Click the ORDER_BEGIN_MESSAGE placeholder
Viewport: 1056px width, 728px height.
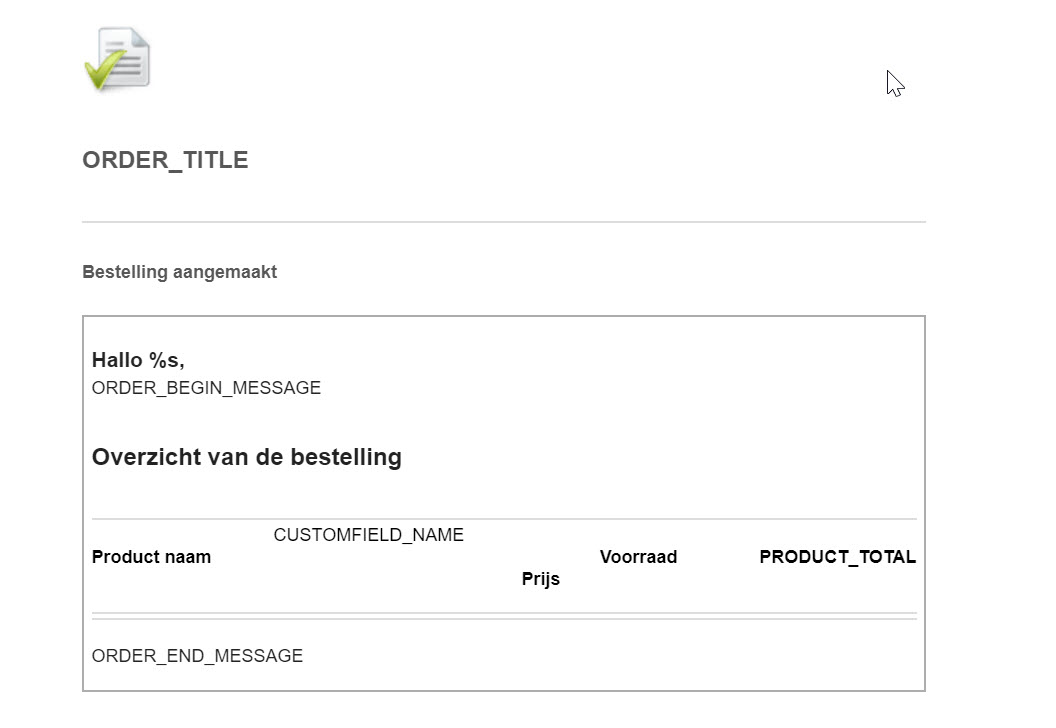tap(206, 388)
